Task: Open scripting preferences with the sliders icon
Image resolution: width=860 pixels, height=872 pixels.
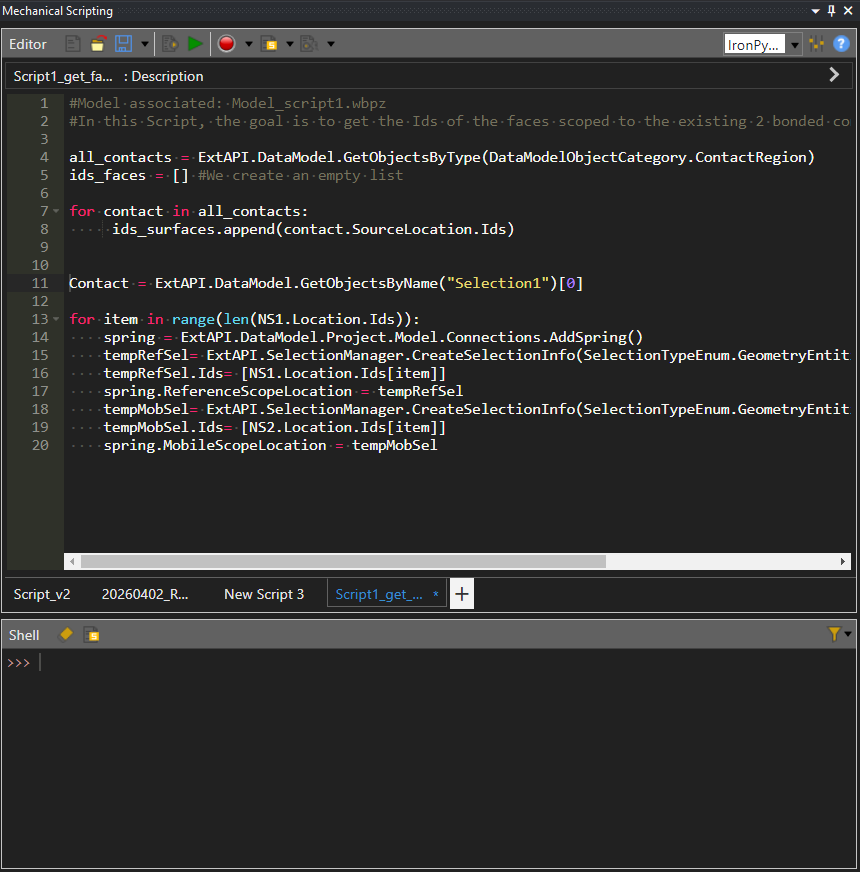Action: click(x=817, y=44)
